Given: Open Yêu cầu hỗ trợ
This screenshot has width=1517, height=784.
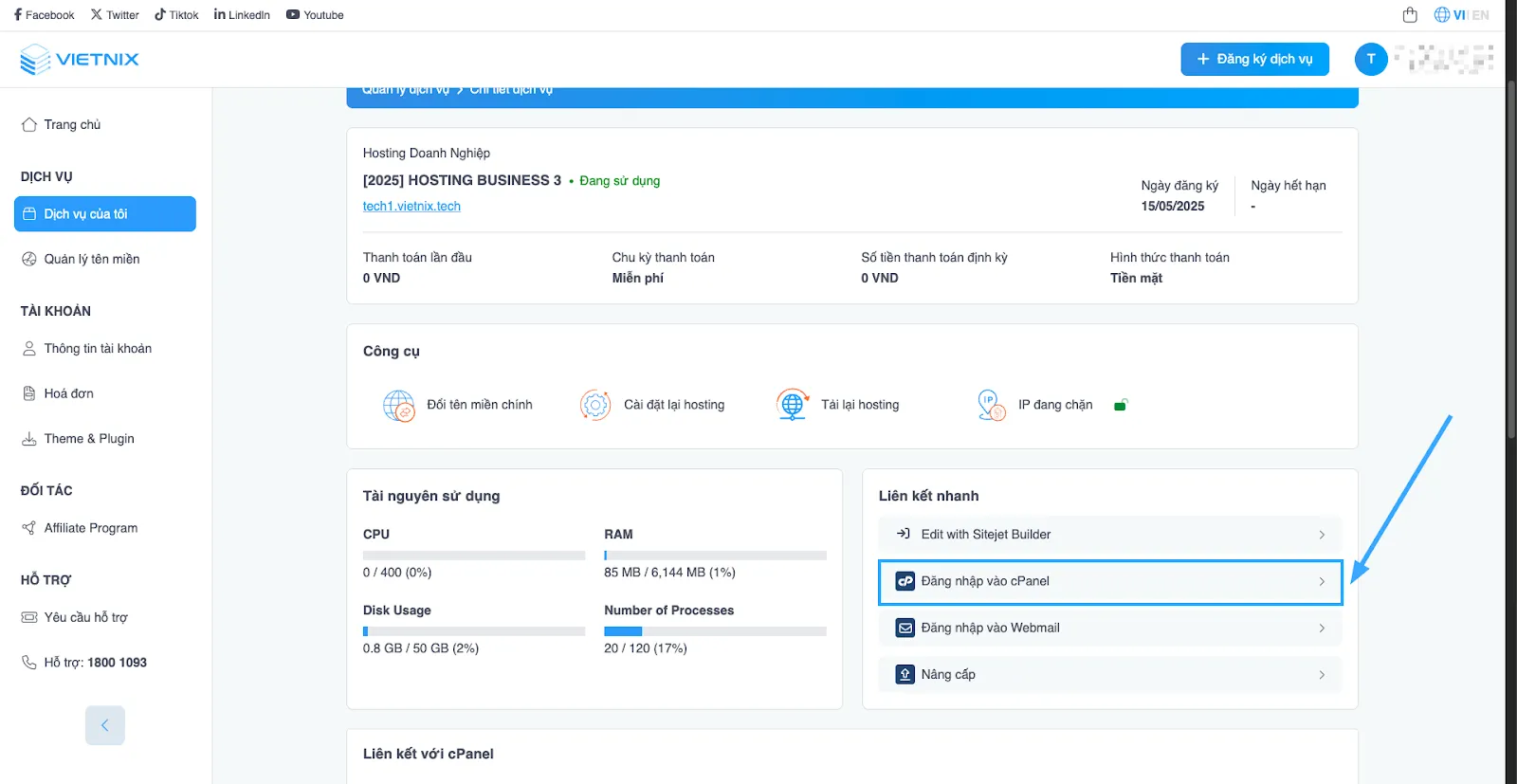Looking at the screenshot, I should 85,617.
